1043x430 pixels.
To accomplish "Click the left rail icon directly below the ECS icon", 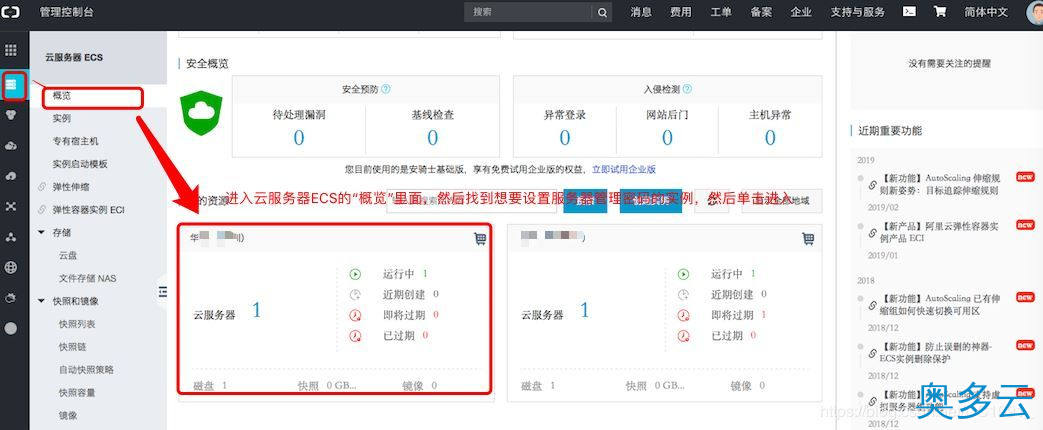I will [x=11, y=114].
